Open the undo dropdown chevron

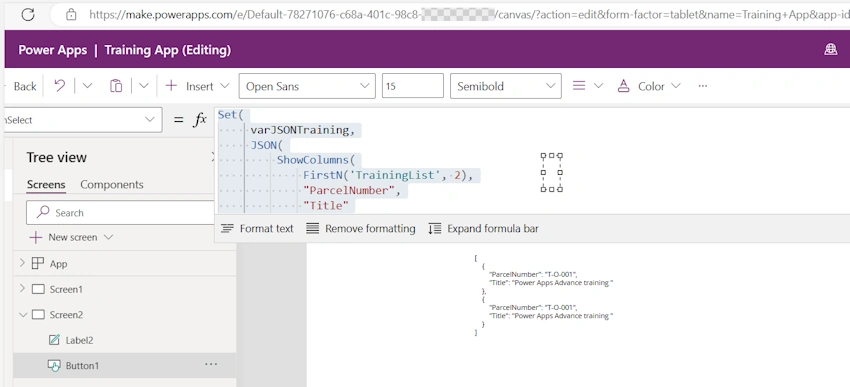[x=87, y=86]
